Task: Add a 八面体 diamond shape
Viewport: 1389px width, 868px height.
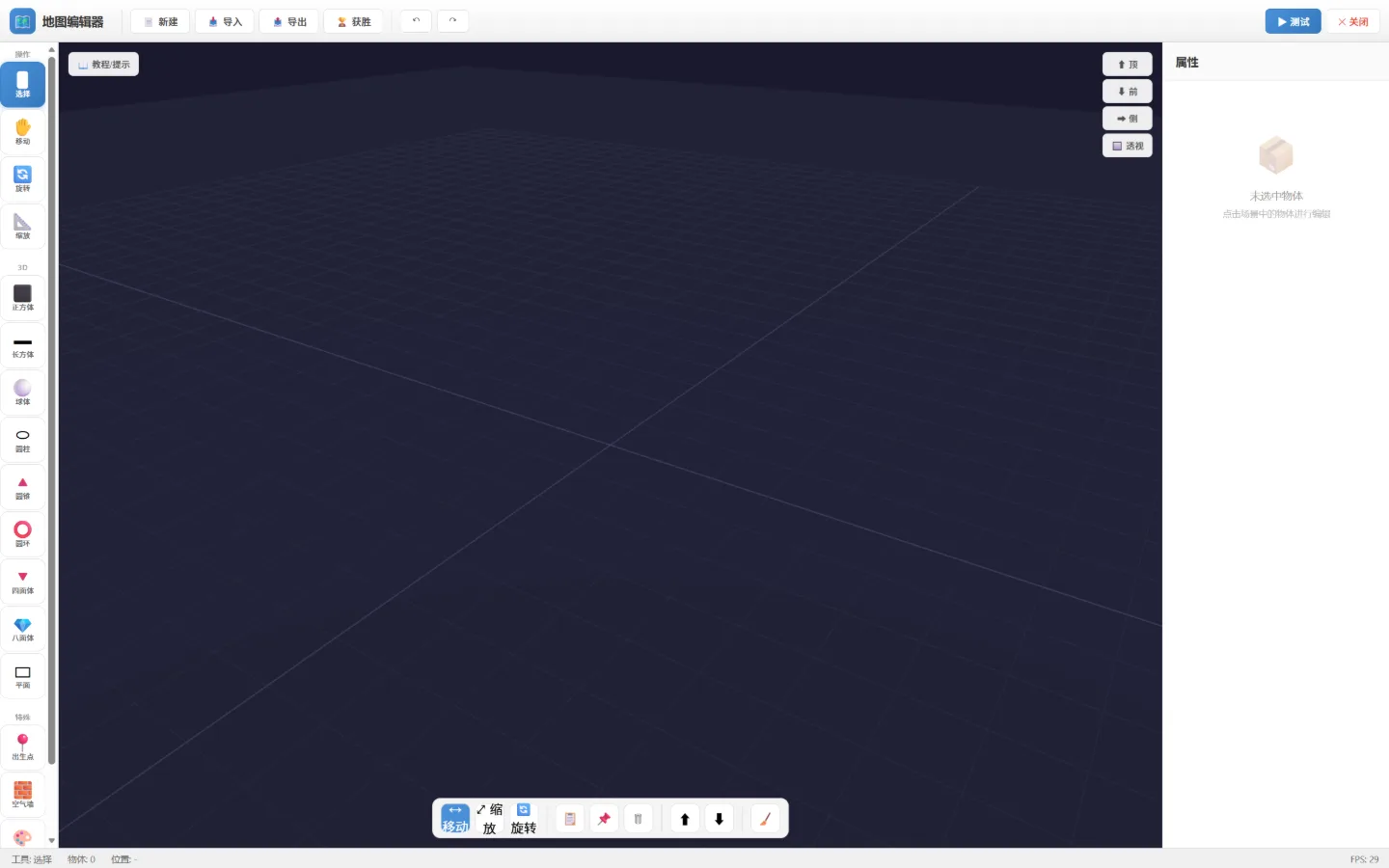Action: [22, 629]
